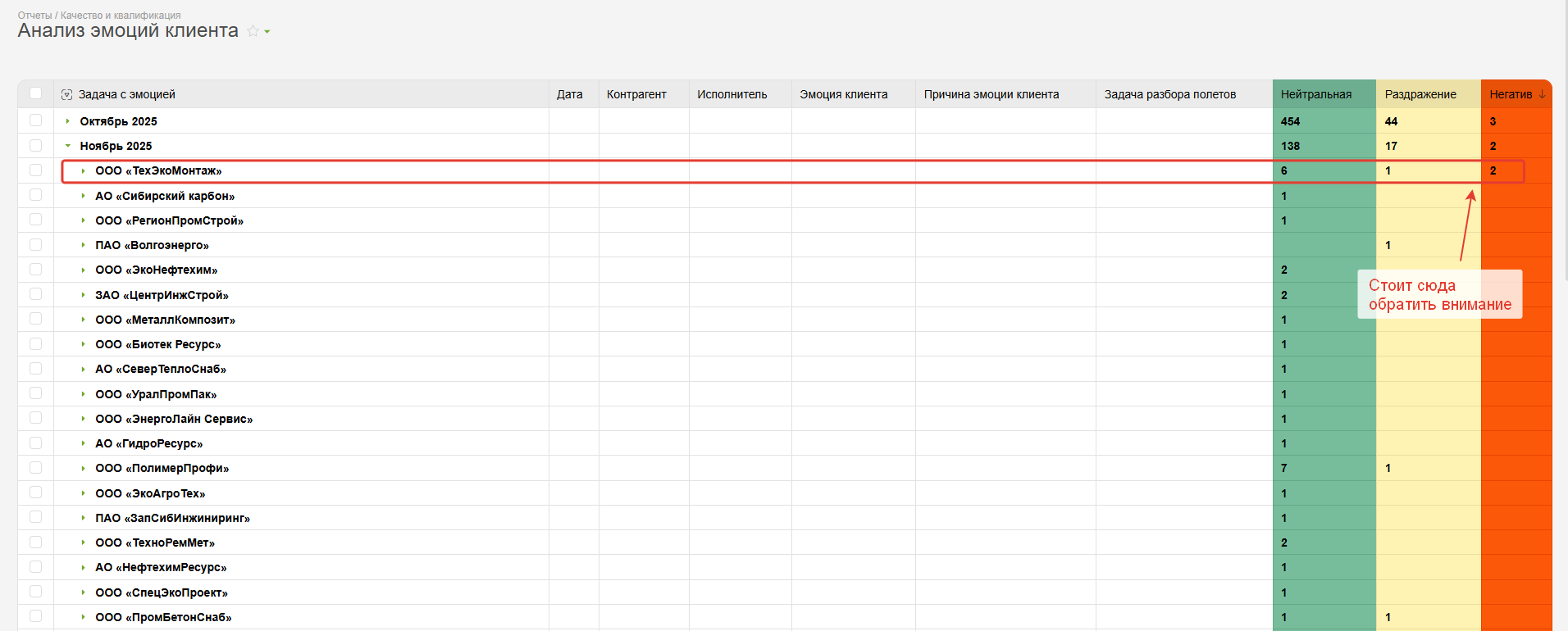Click expand triangle for ООО «ПромБетонСнаб»
Image resolution: width=1568 pixels, height=631 pixels.
click(83, 617)
